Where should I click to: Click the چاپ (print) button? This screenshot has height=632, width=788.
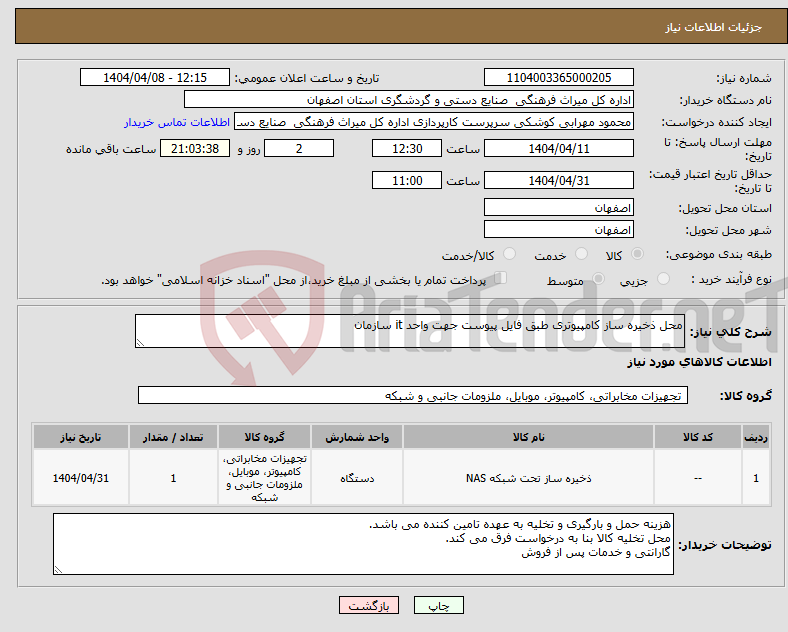pyautogui.click(x=438, y=605)
